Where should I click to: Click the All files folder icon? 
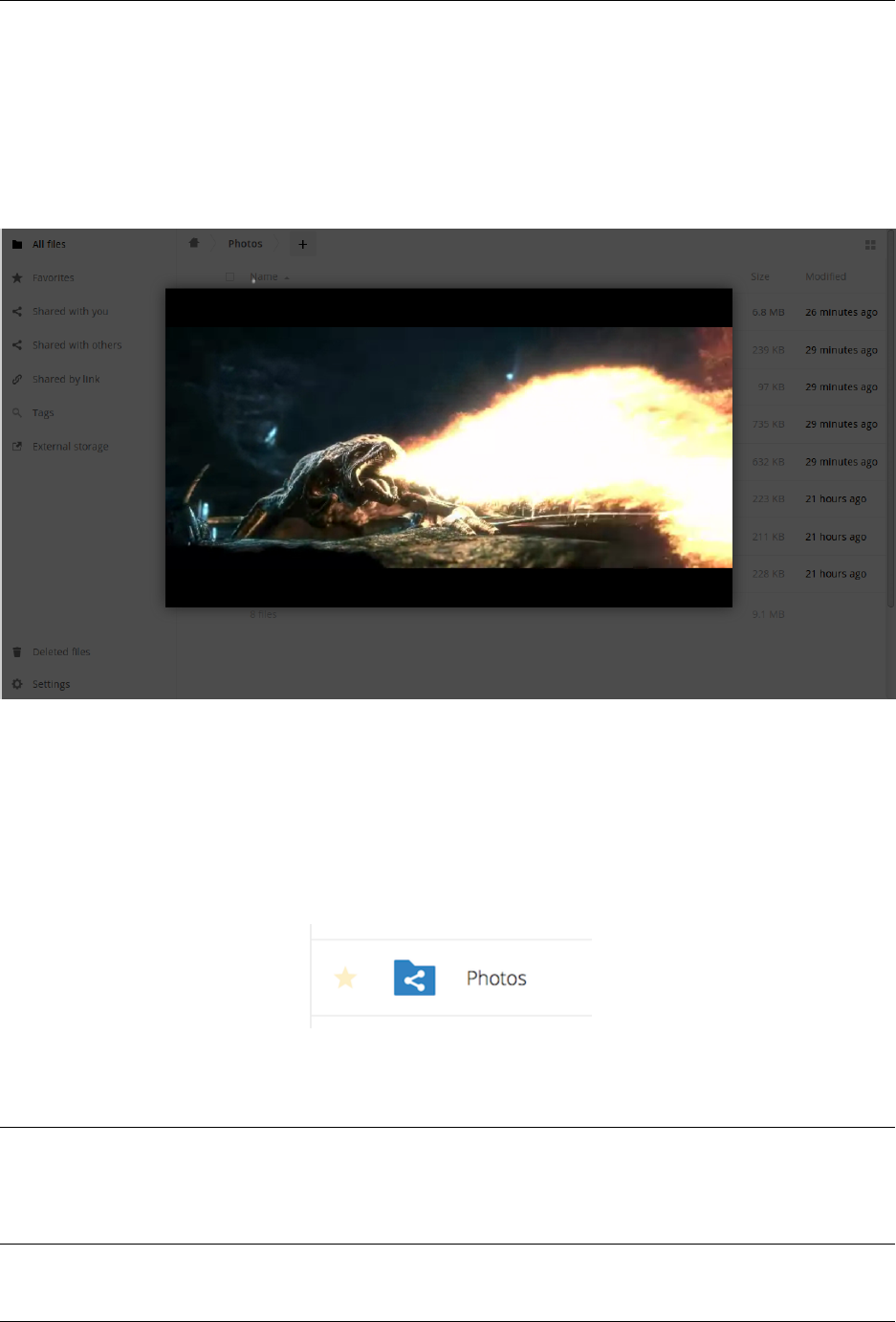coord(17,244)
